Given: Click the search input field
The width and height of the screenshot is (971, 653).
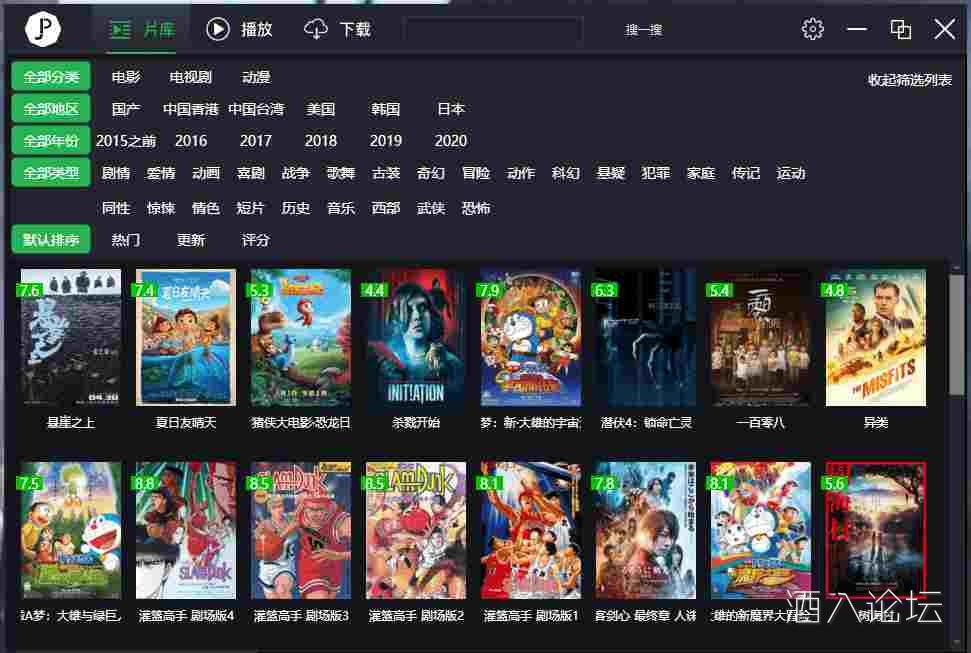Looking at the screenshot, I should [493, 29].
